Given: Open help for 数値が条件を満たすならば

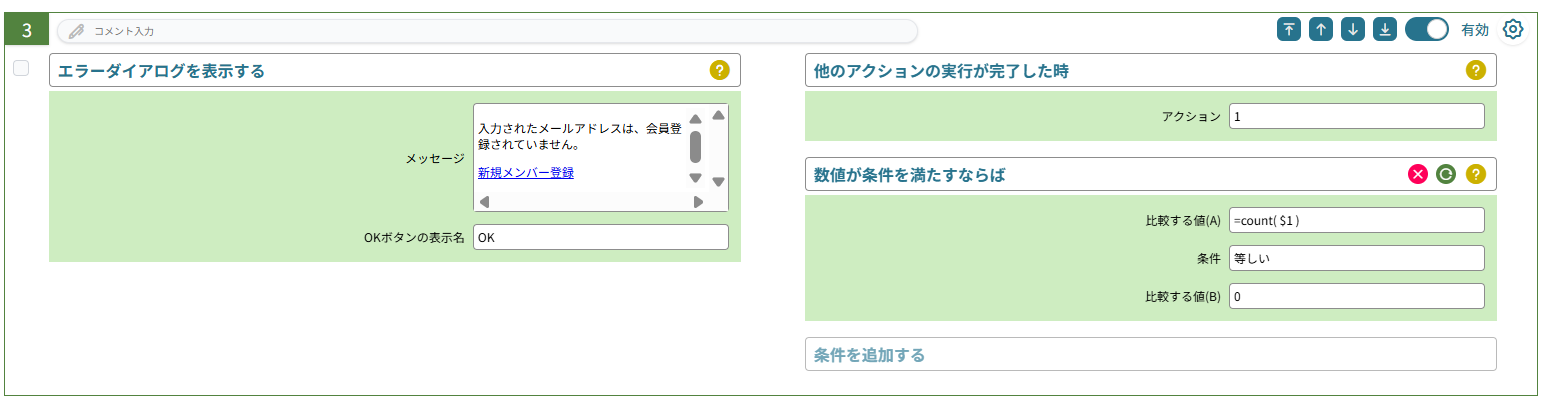Looking at the screenshot, I should coord(1476,174).
